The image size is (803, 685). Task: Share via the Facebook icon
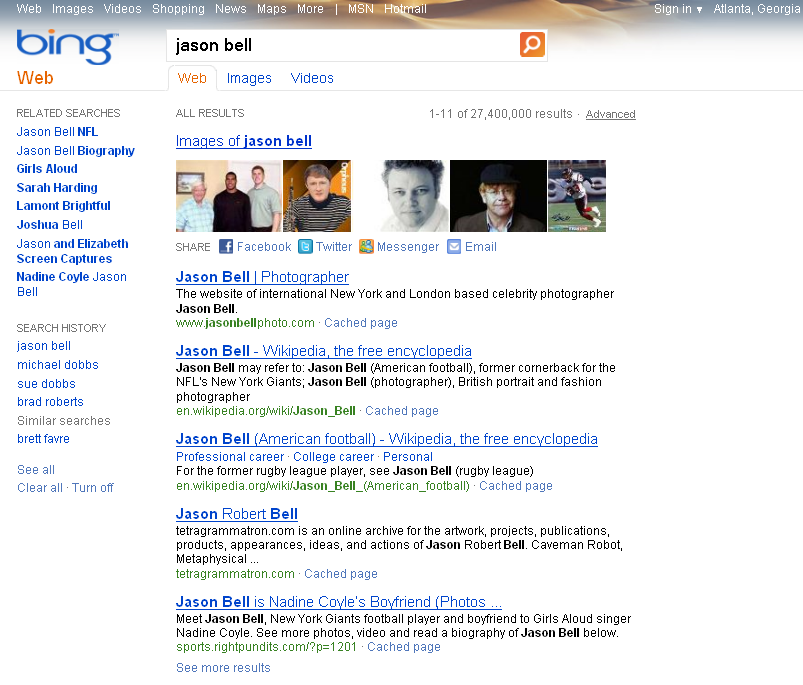226,247
